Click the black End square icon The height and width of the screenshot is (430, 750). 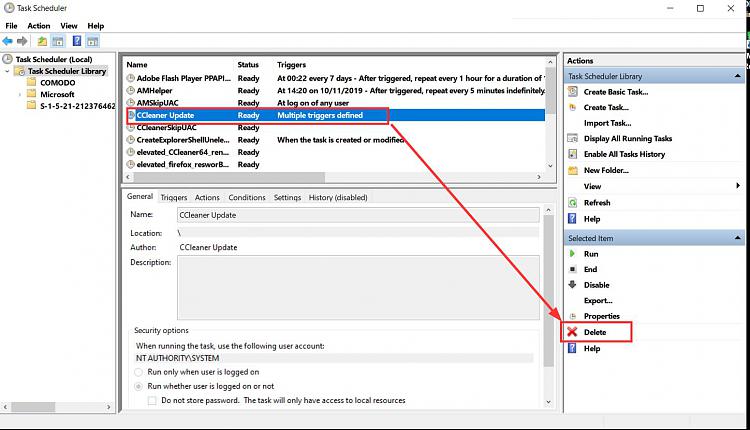tap(573, 269)
